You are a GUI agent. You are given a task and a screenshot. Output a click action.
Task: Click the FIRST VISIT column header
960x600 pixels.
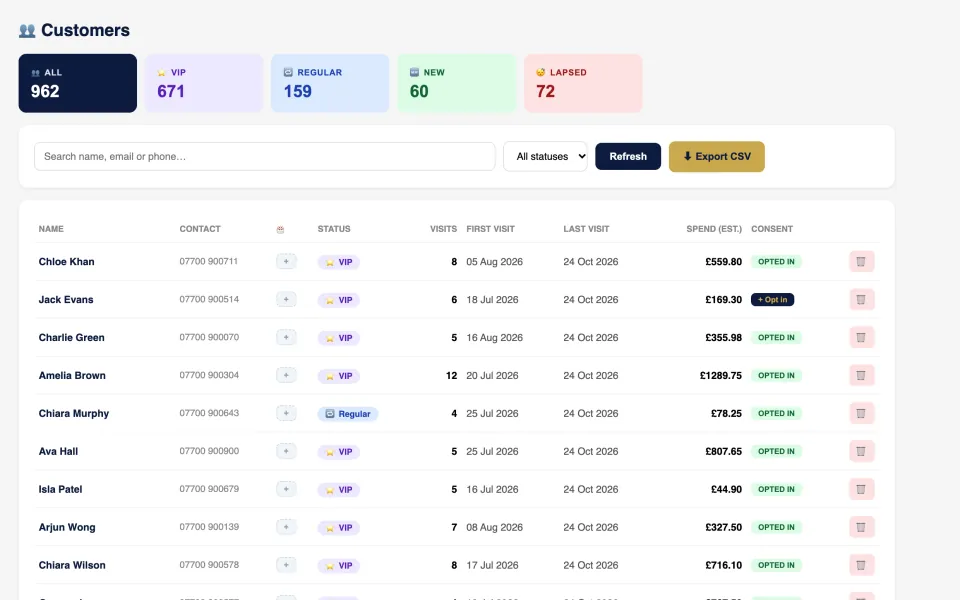click(490, 229)
